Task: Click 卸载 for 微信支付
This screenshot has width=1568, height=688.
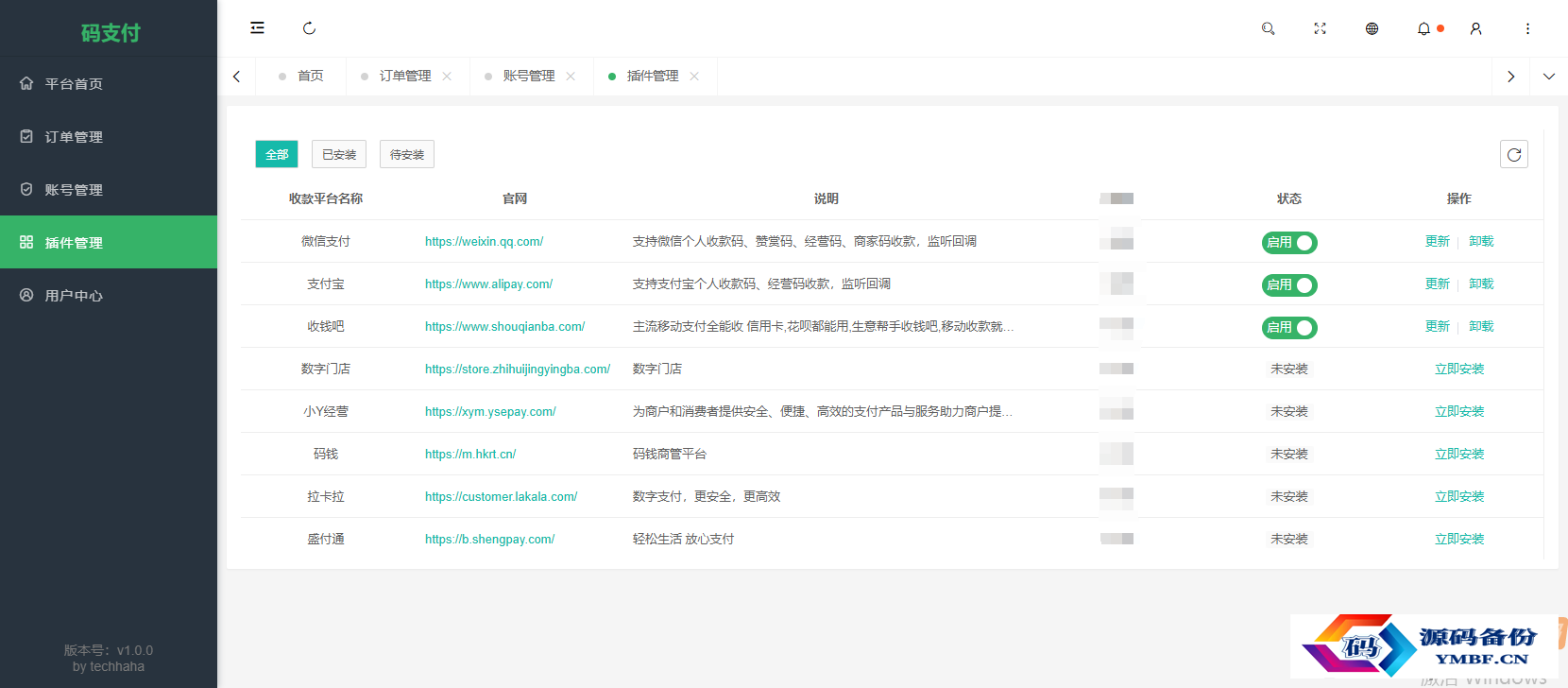Action: [x=1481, y=241]
